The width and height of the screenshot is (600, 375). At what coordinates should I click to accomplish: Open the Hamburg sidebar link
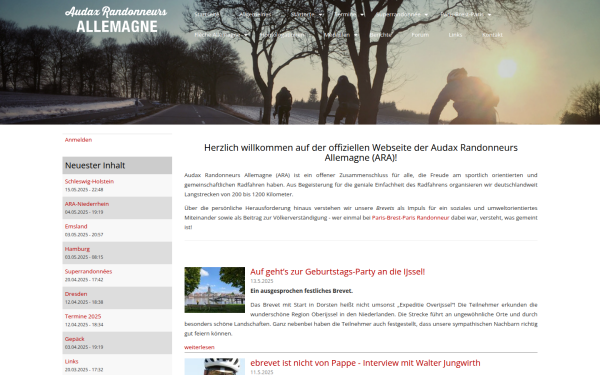coord(77,249)
